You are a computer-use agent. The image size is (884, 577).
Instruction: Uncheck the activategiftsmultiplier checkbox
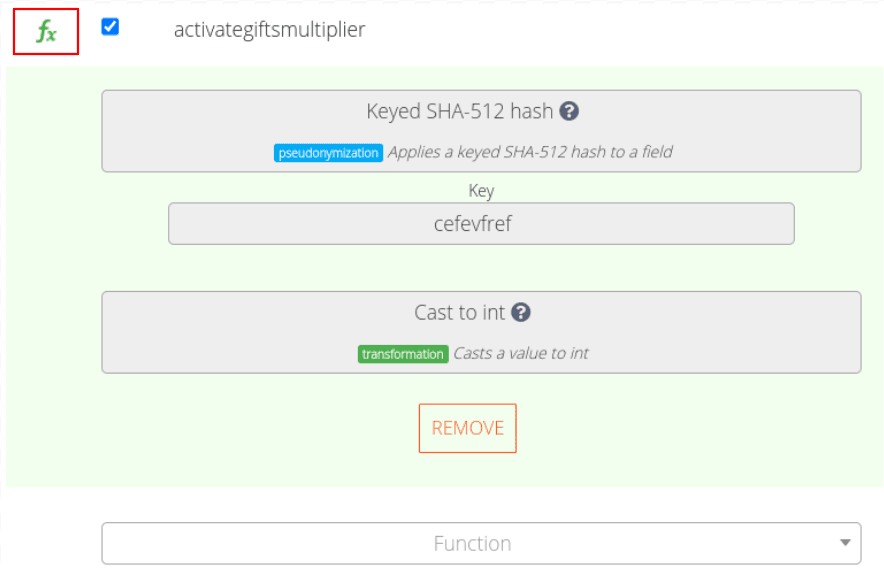pos(110,27)
